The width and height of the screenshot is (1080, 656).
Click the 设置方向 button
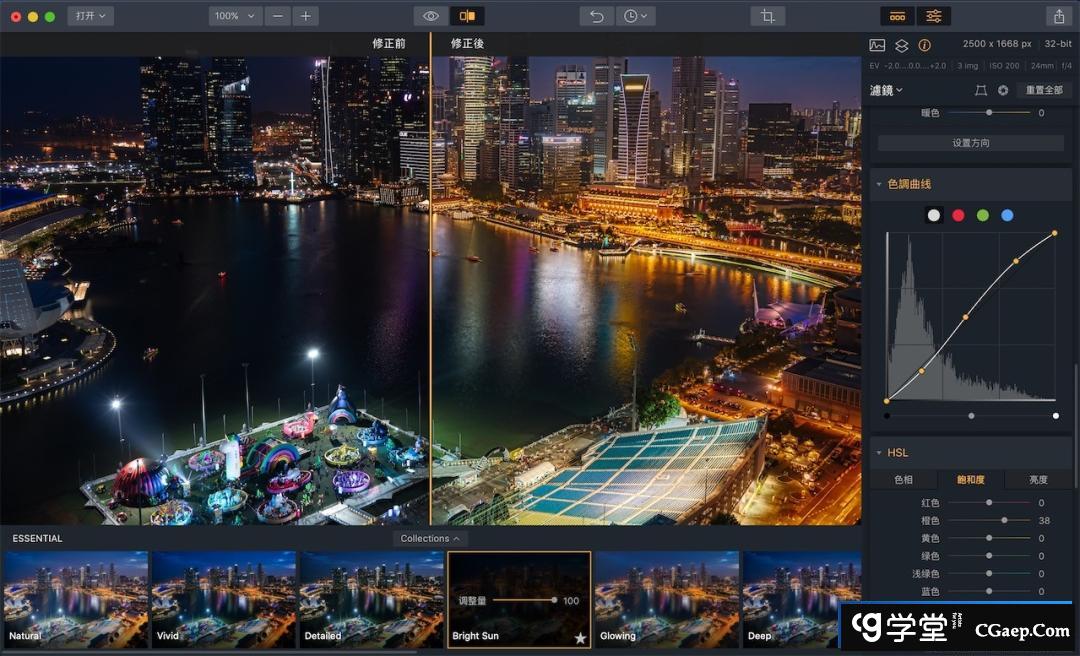click(x=970, y=143)
